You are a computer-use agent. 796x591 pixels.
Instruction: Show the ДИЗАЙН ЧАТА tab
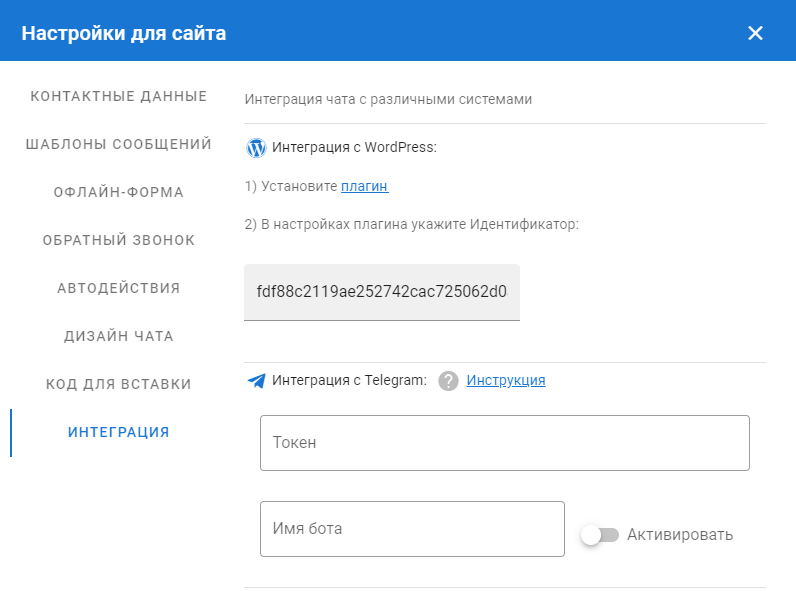[x=118, y=336]
